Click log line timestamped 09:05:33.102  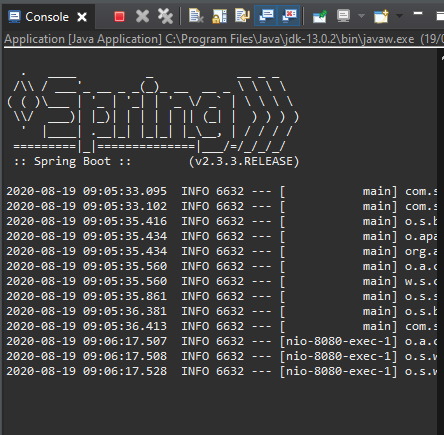point(222,206)
